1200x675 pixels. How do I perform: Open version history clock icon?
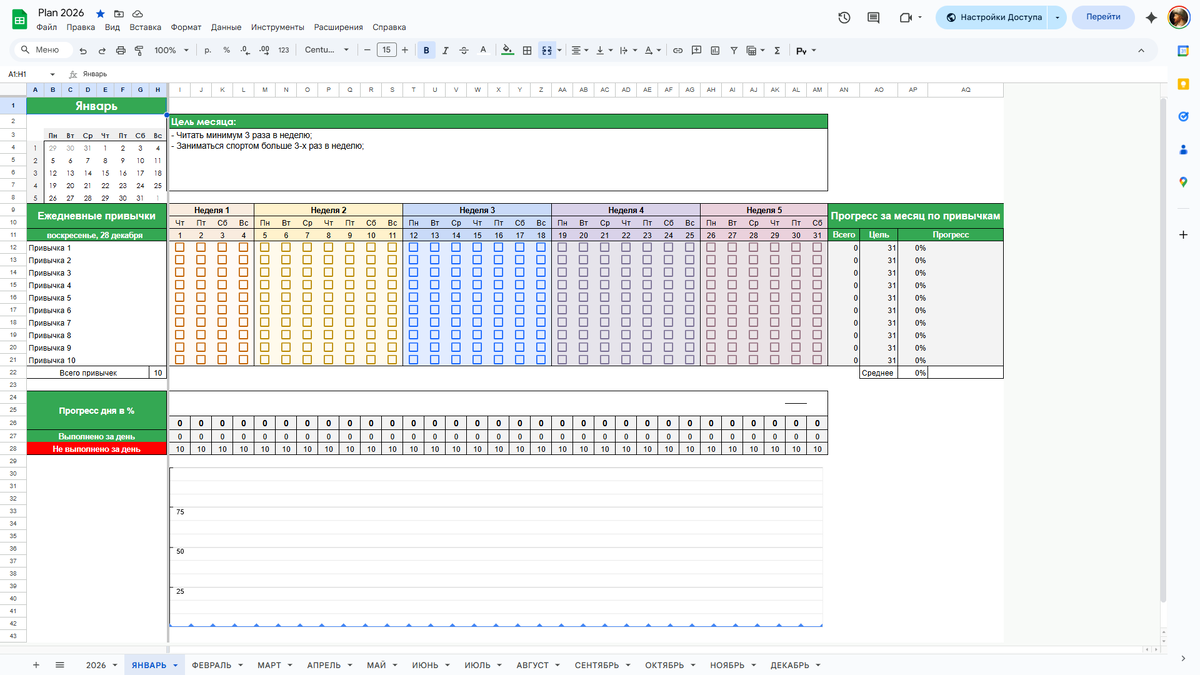pyautogui.click(x=844, y=17)
